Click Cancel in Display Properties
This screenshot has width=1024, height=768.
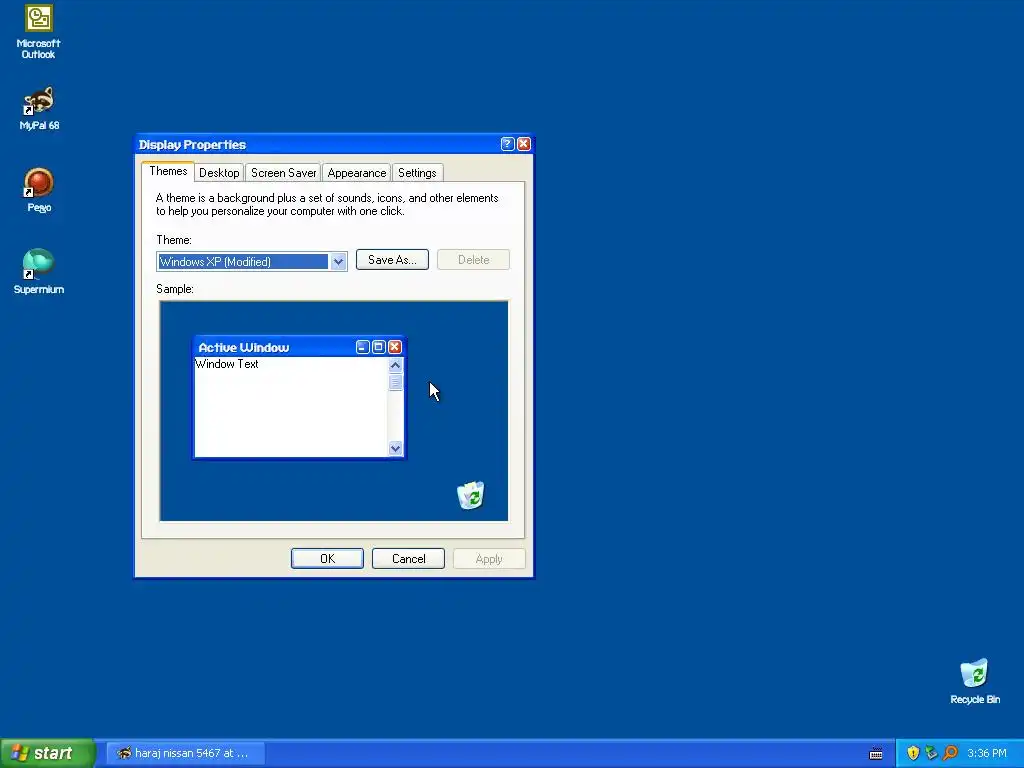click(x=408, y=559)
